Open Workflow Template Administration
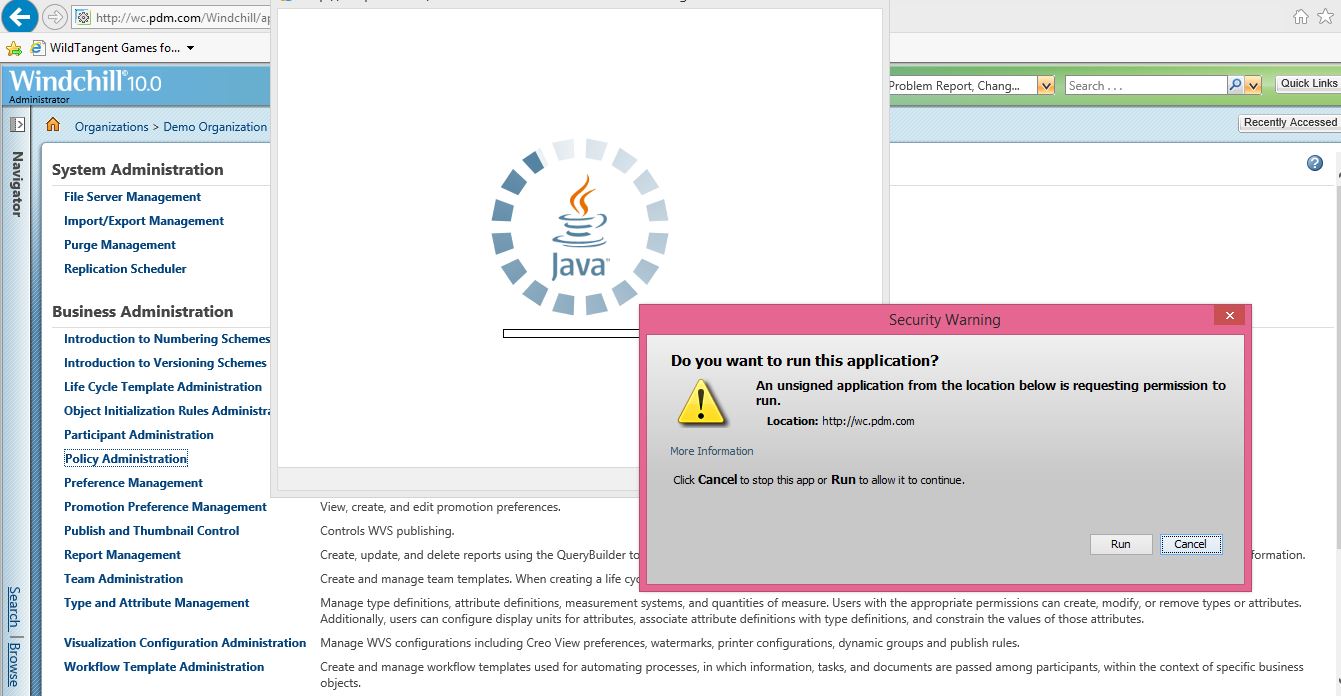Screen dimensions: 1341x696 pyautogui.click(x=164, y=667)
